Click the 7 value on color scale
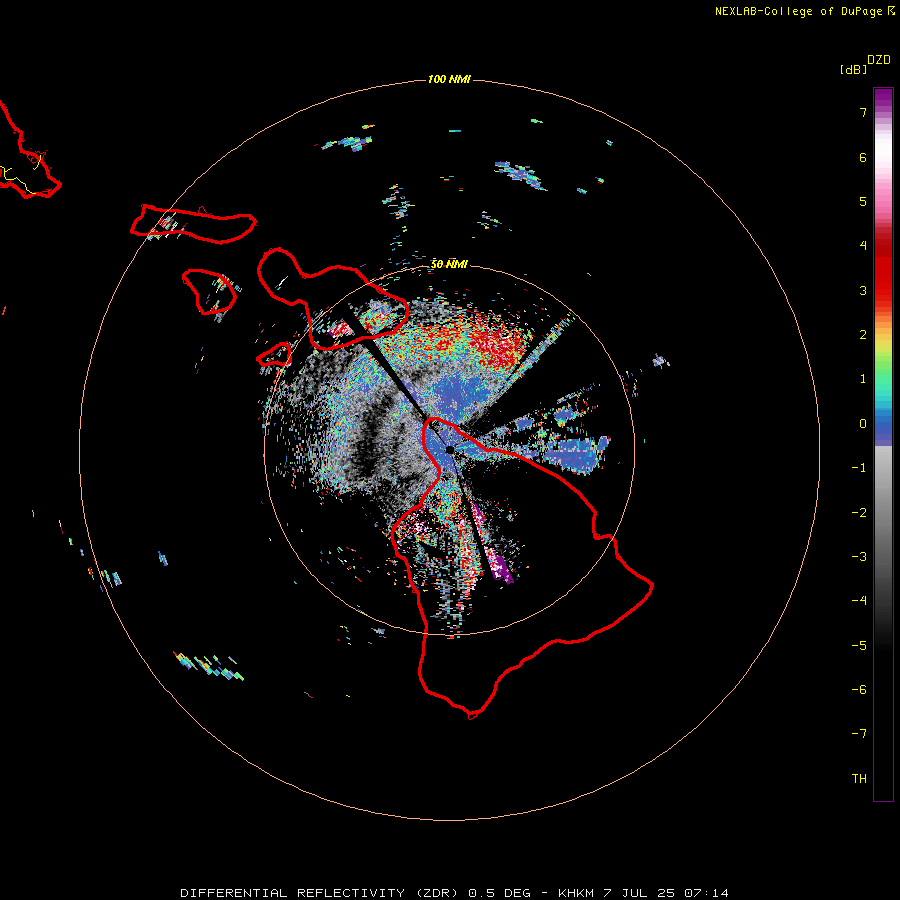 (863, 112)
